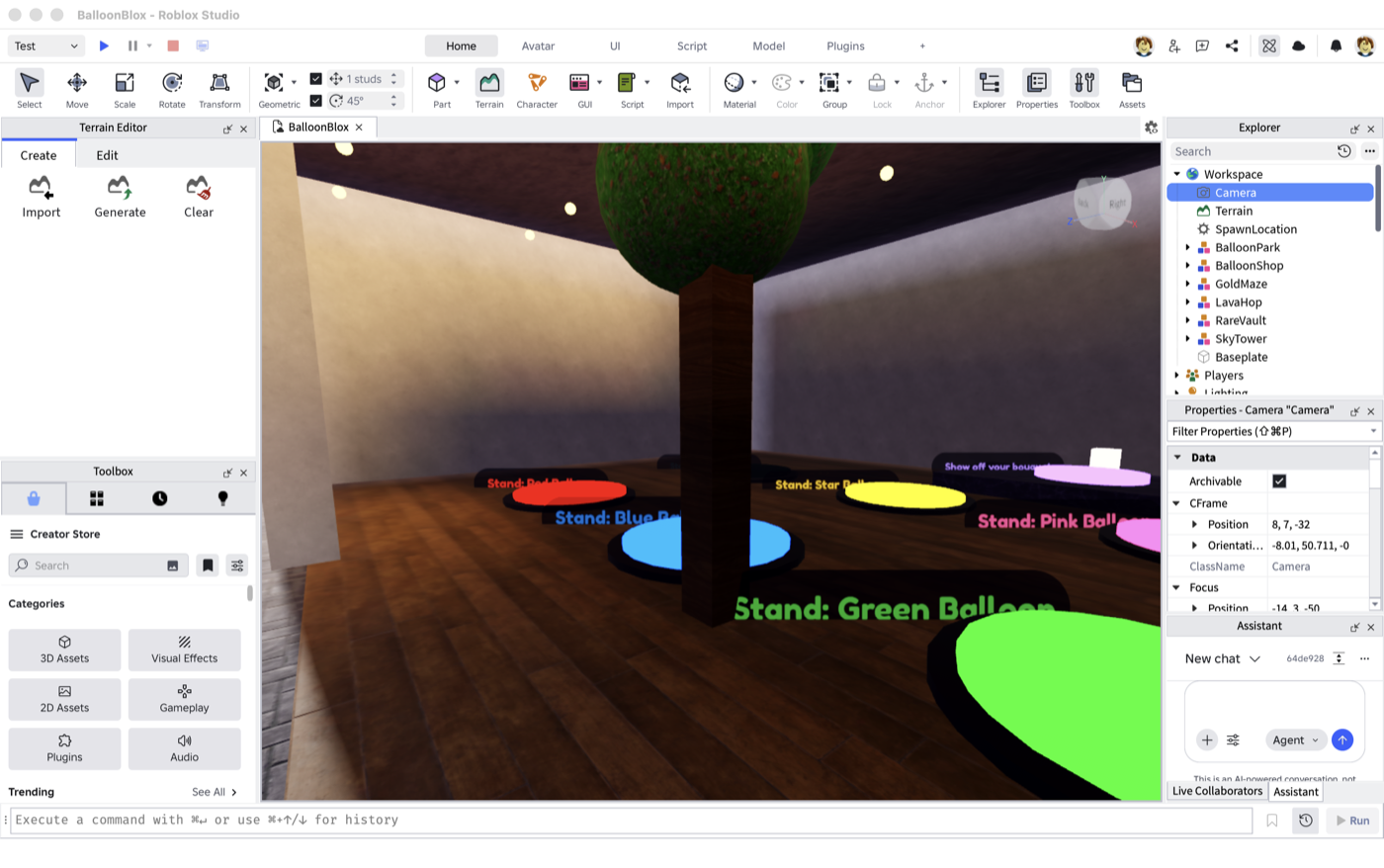Toggle the Explorer panel button
1384x868 pixels.
tap(989, 89)
